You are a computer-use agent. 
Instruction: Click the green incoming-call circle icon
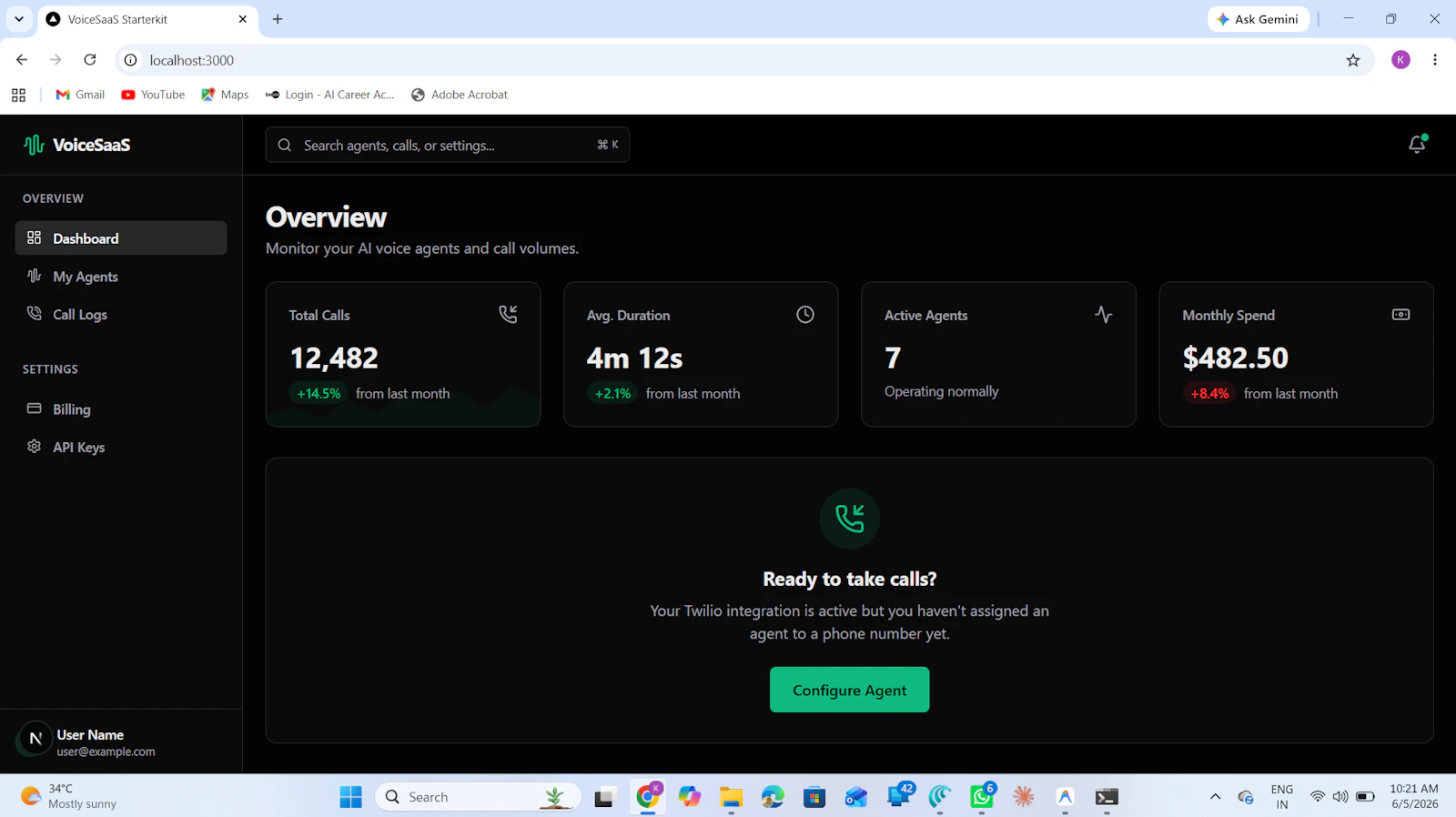click(x=850, y=519)
